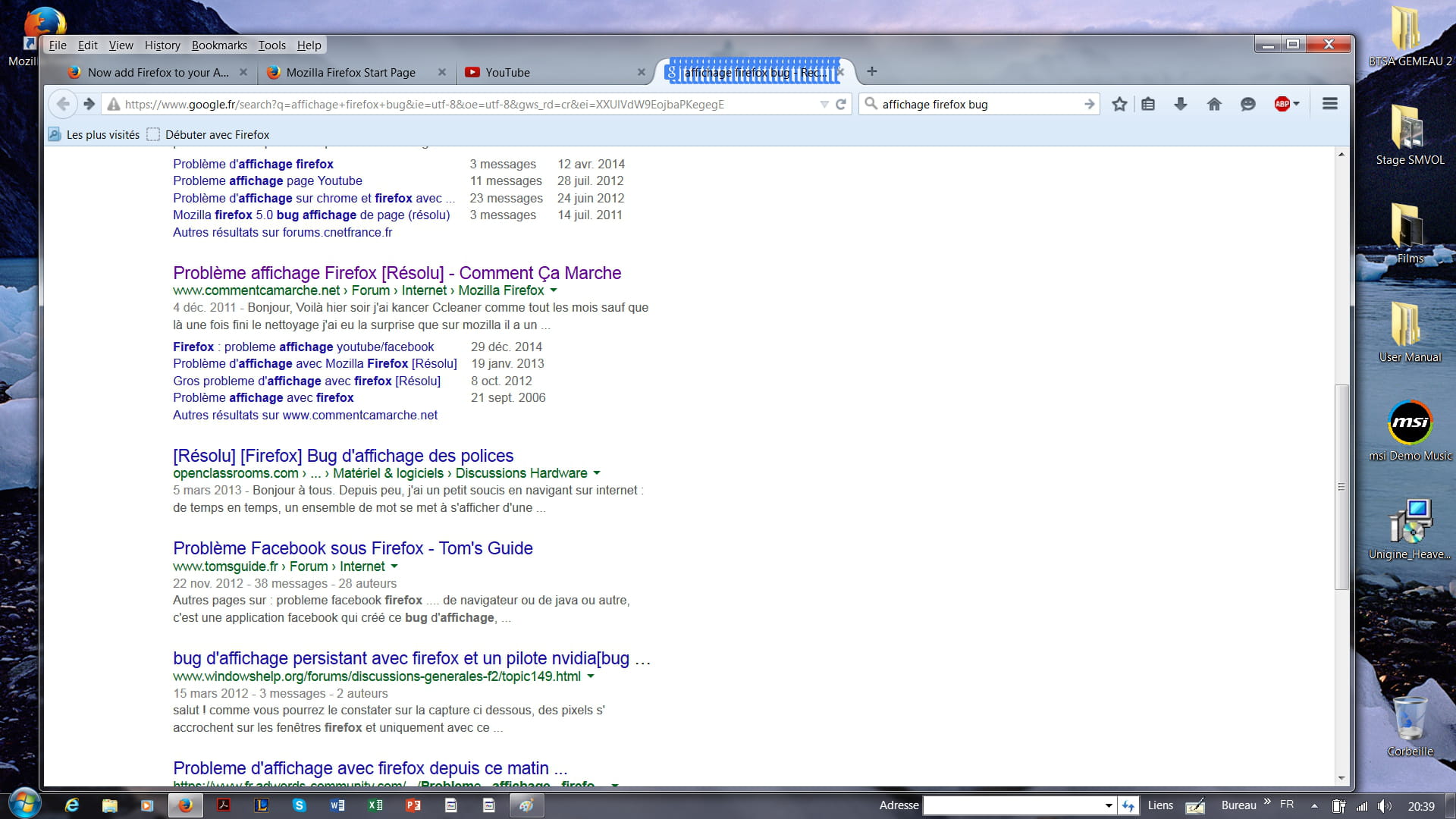1456x819 pixels.
Task: Open the taskbar Adresse field dropdown
Action: (x=1108, y=805)
